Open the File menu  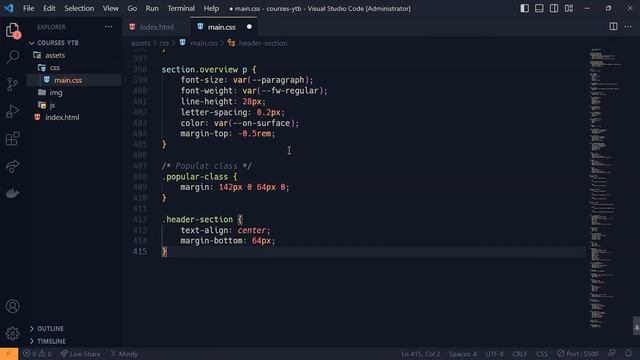click(x=29, y=8)
